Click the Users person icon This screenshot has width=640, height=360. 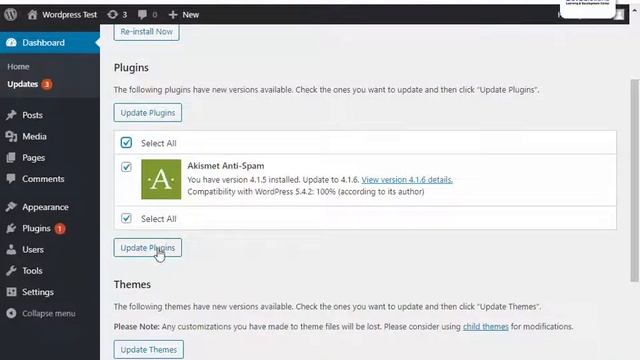pyautogui.click(x=11, y=249)
